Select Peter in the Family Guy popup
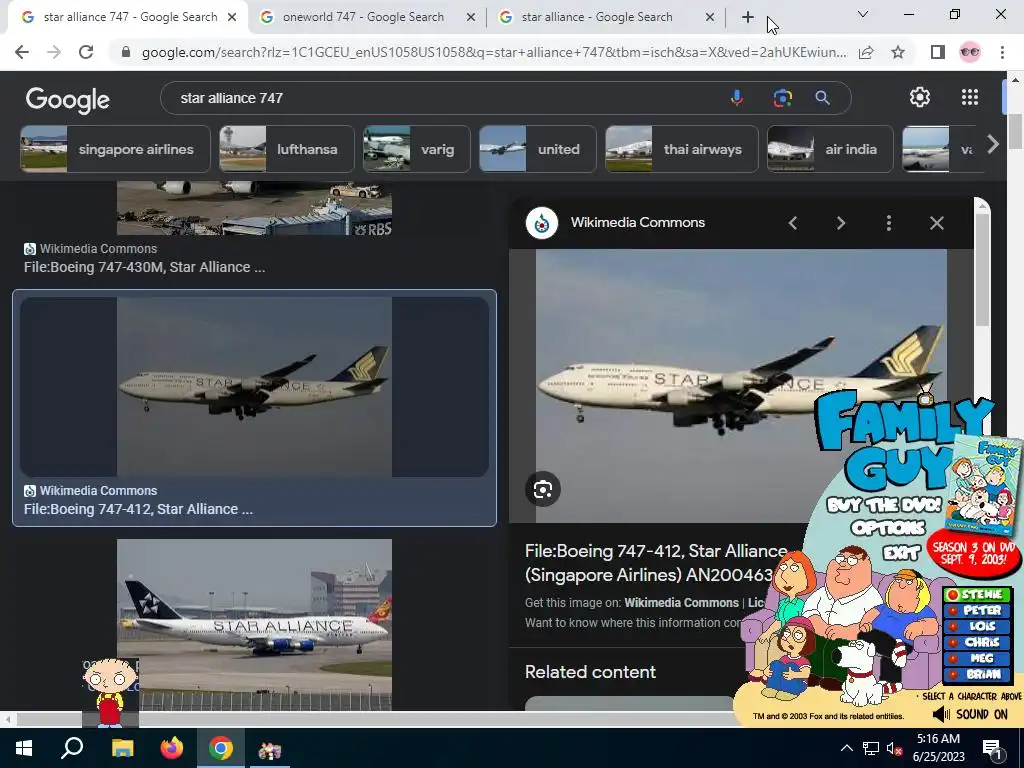The width and height of the screenshot is (1024, 768). [977, 611]
